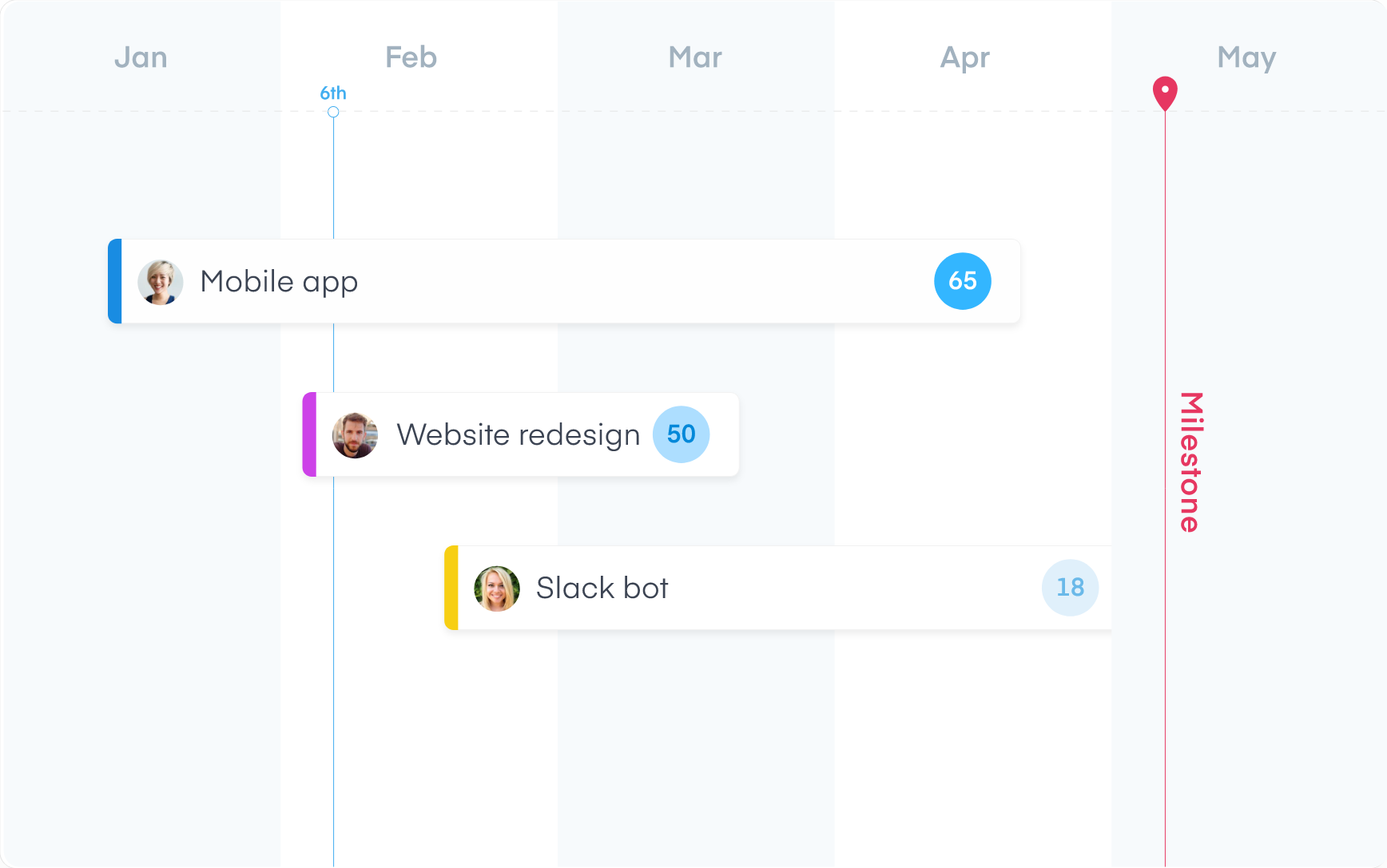Open the Milestone label
The image size is (1387, 868).
point(1188,459)
